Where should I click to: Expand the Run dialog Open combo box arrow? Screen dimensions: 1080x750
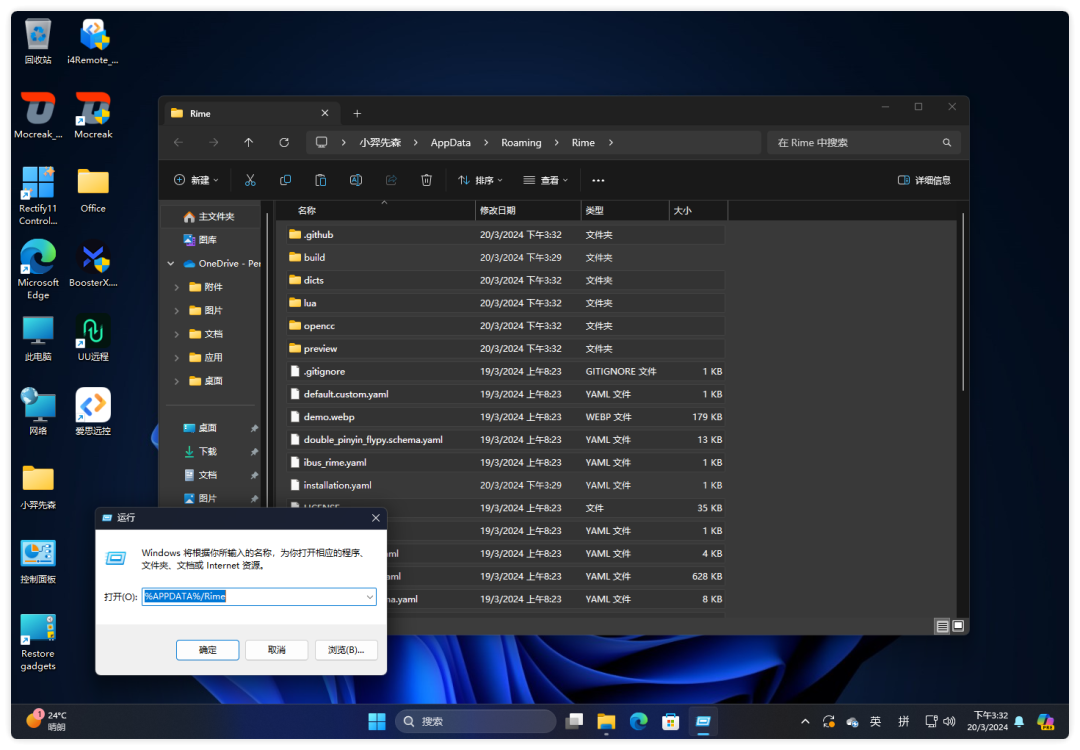point(369,596)
